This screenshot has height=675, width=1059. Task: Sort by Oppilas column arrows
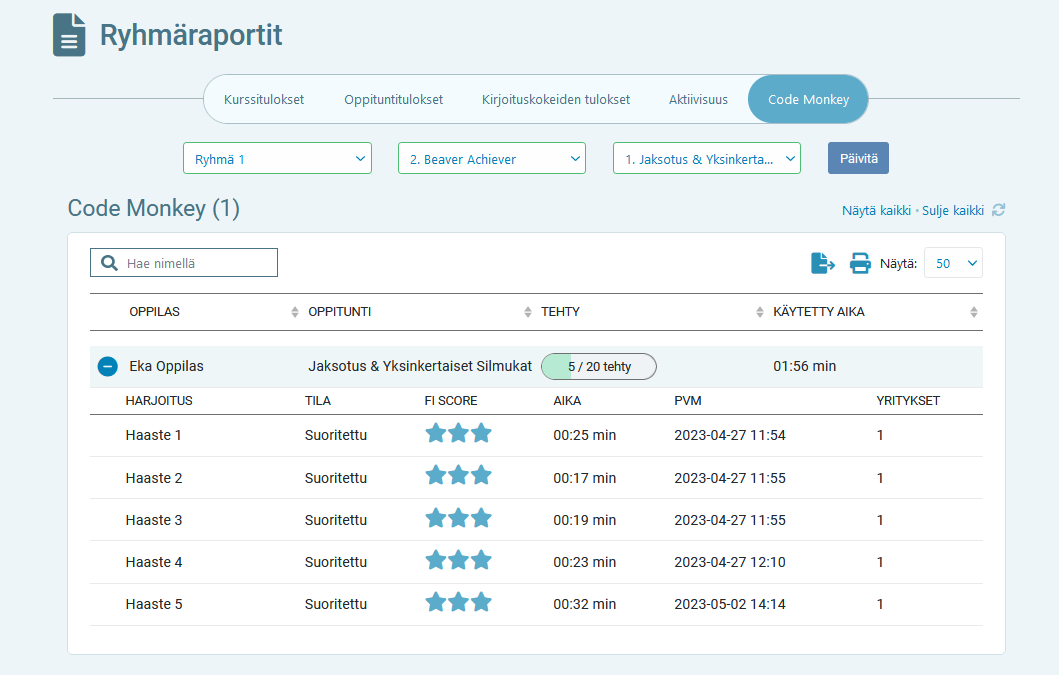(295, 312)
